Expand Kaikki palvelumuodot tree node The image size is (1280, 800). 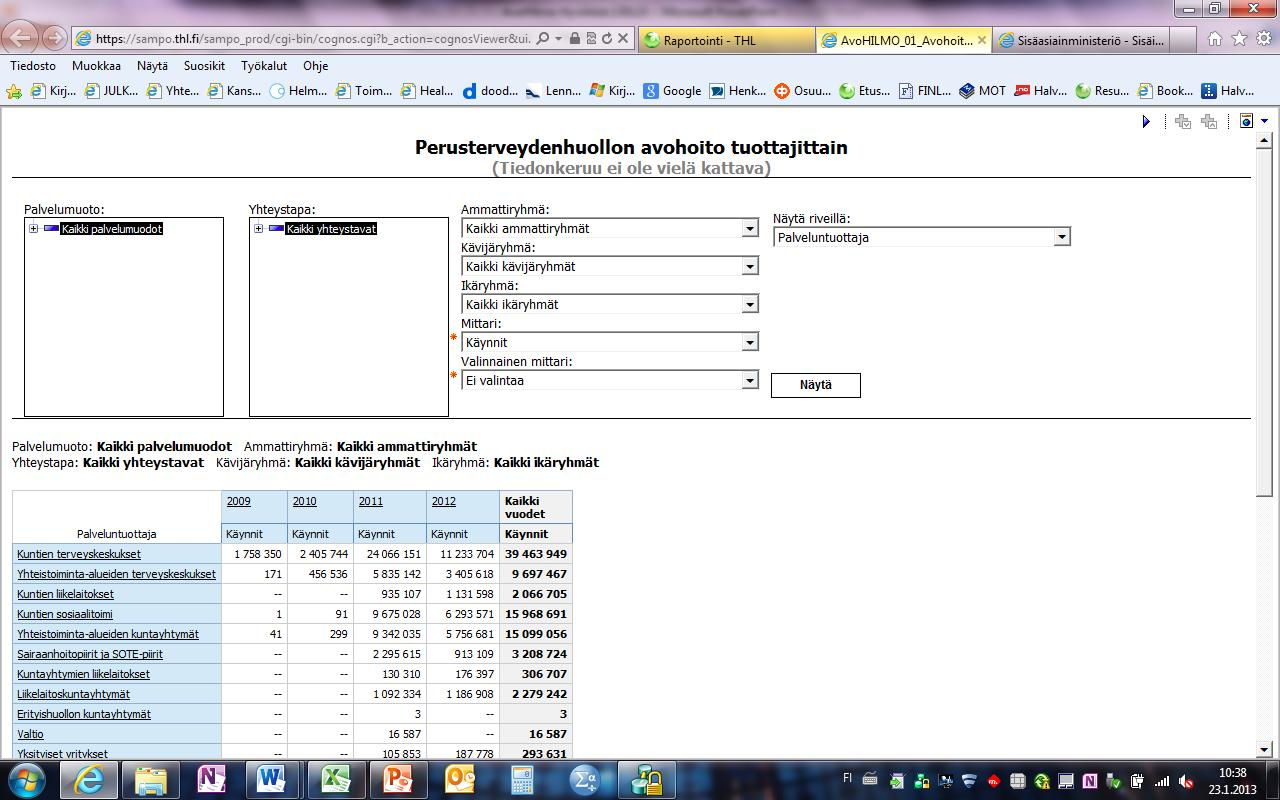coord(33,229)
